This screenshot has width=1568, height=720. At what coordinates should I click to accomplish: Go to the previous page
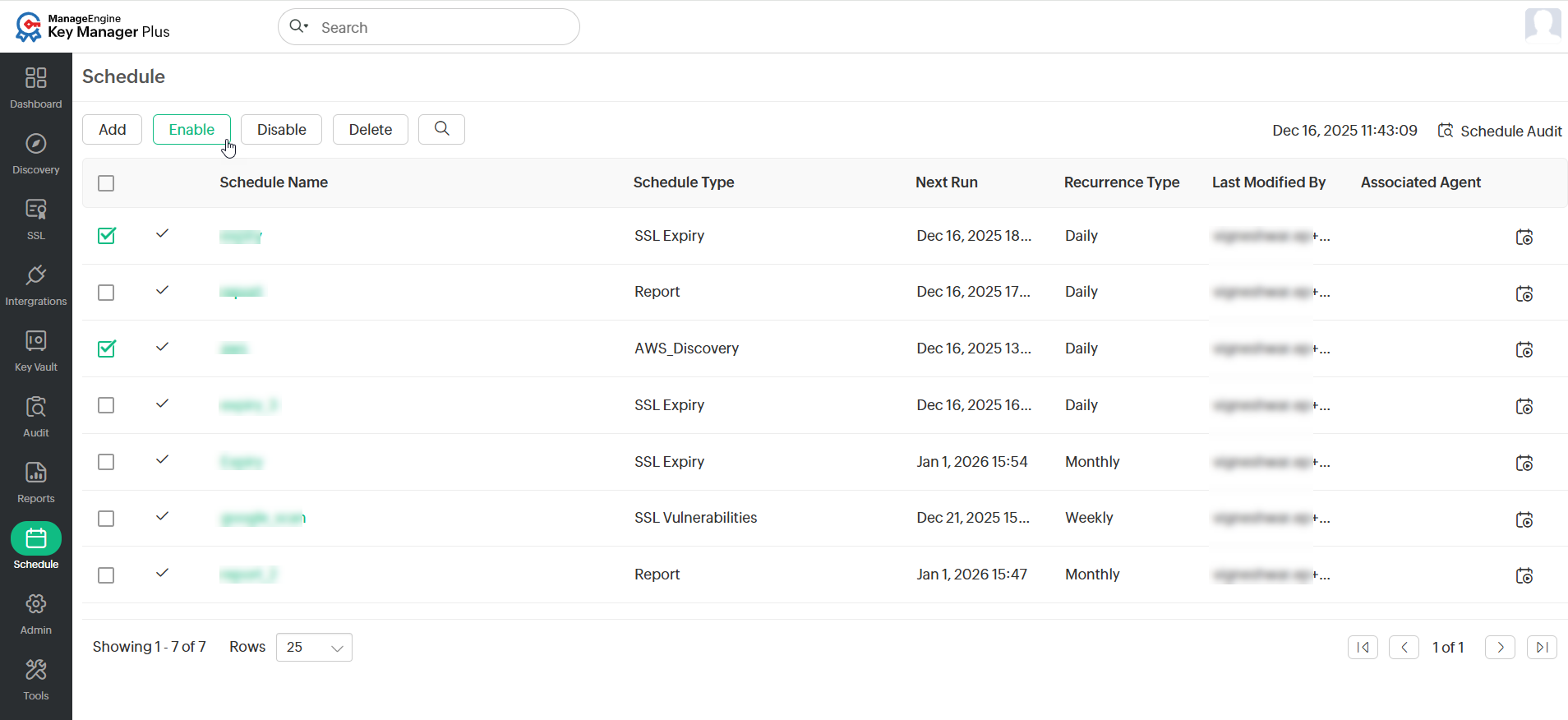(x=1404, y=648)
